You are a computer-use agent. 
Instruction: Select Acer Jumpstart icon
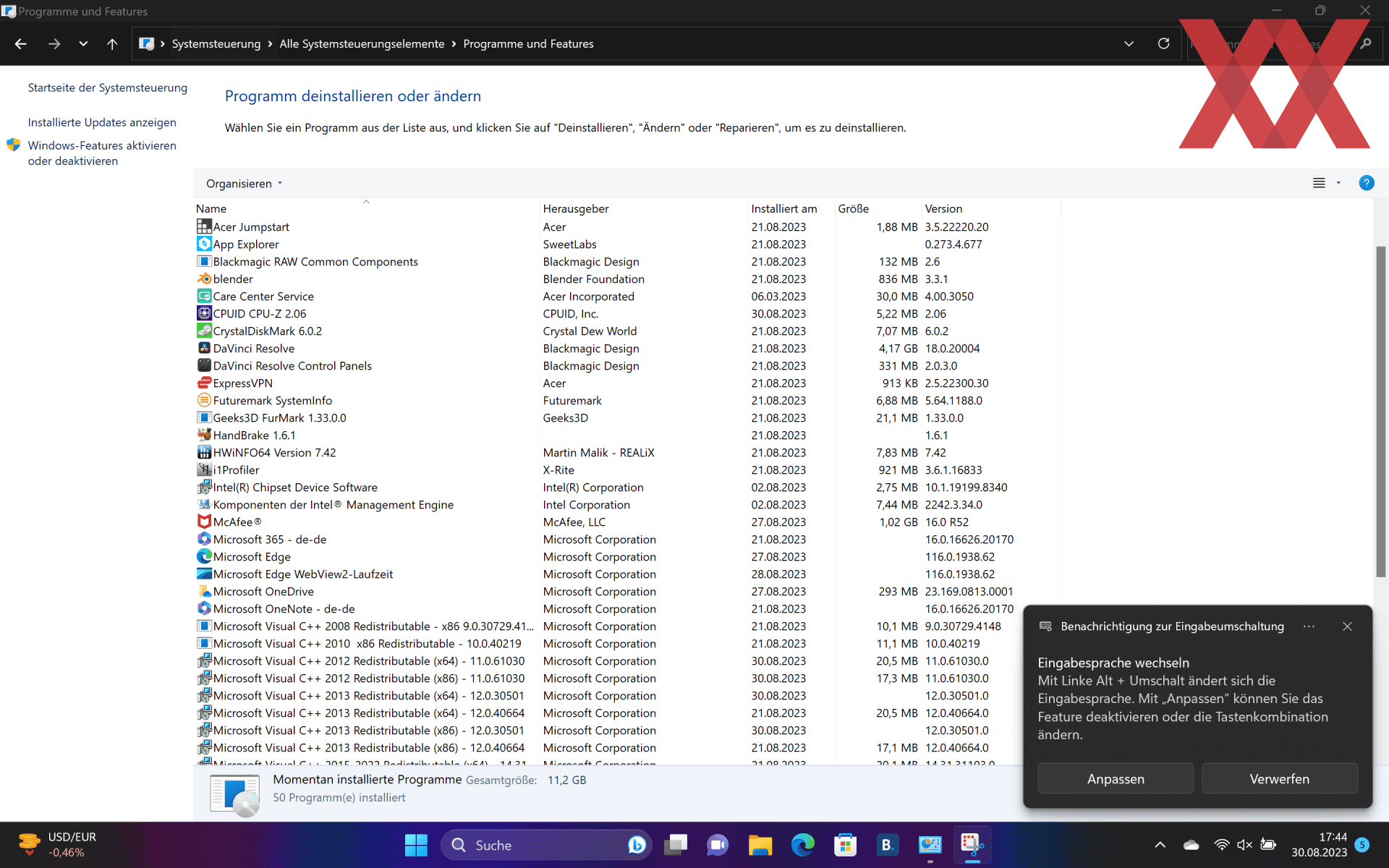coord(204,226)
